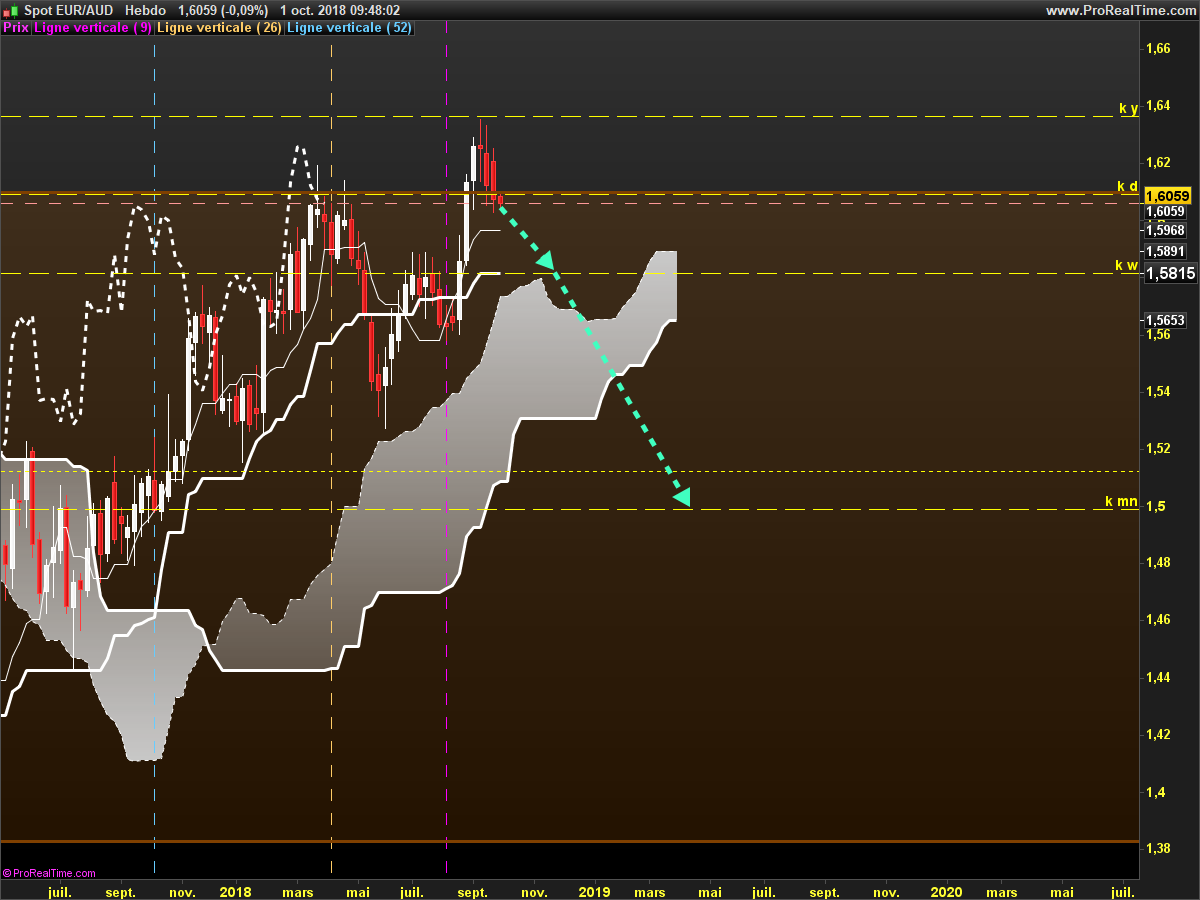The image size is (1200, 900).
Task: Click the teal arrowhead above the cloud
Action: [546, 261]
